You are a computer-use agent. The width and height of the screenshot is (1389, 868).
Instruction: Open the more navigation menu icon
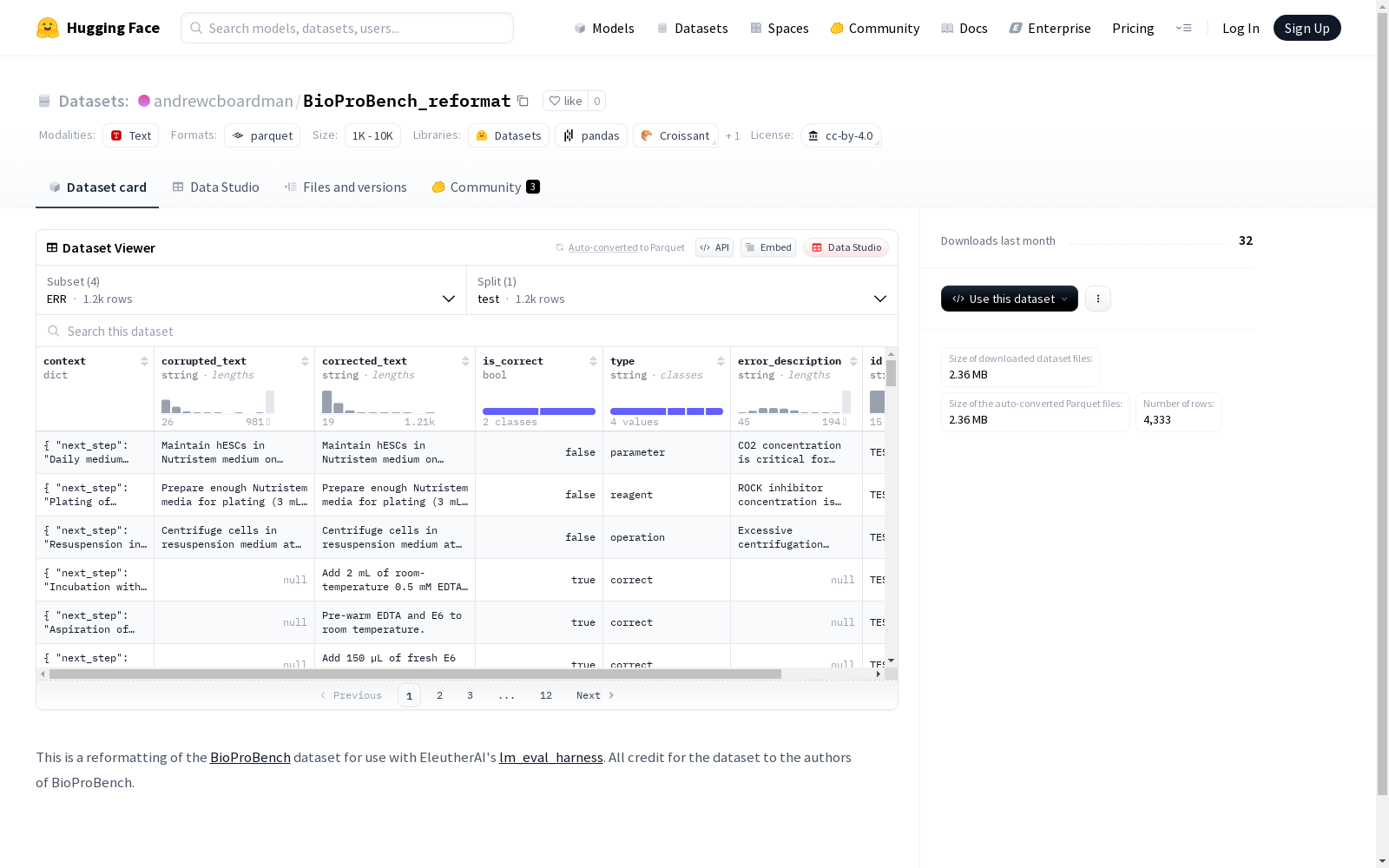[x=1183, y=28]
